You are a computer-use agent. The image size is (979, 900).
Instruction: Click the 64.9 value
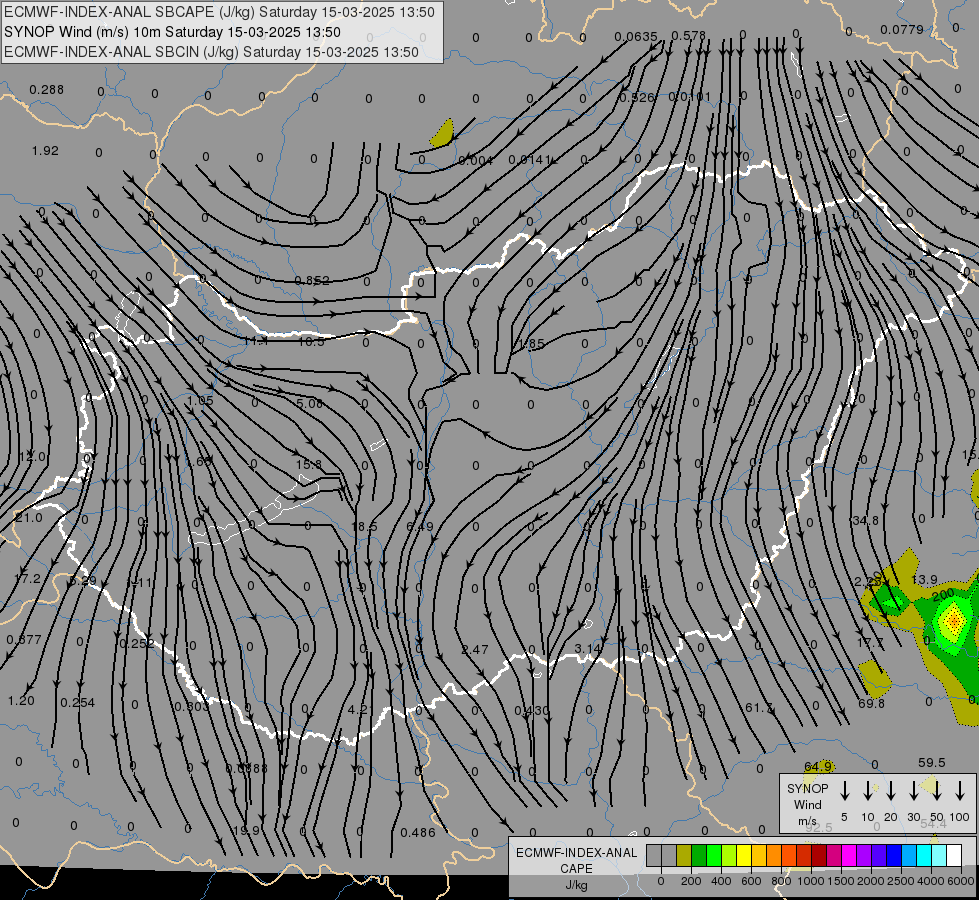(818, 766)
